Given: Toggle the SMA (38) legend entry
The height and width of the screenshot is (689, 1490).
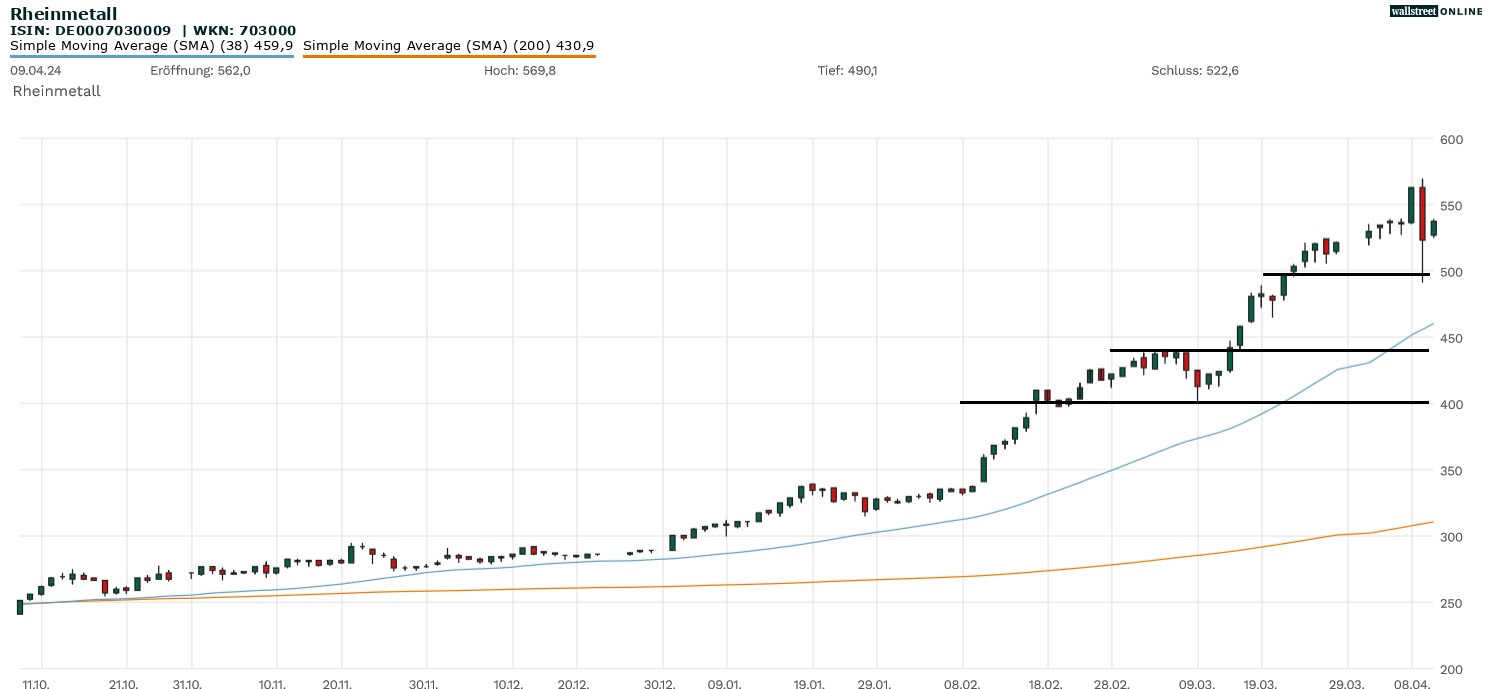Looking at the screenshot, I should tap(152, 46).
